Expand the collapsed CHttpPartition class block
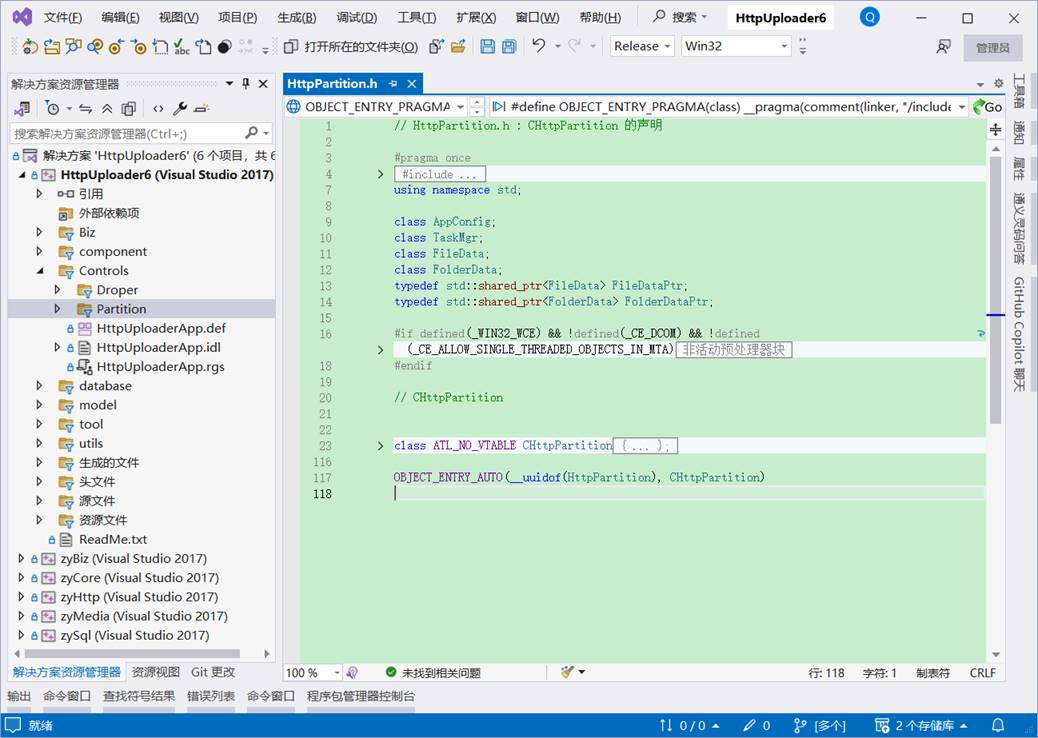Image resolution: width=1038 pixels, height=738 pixels. (x=380, y=446)
